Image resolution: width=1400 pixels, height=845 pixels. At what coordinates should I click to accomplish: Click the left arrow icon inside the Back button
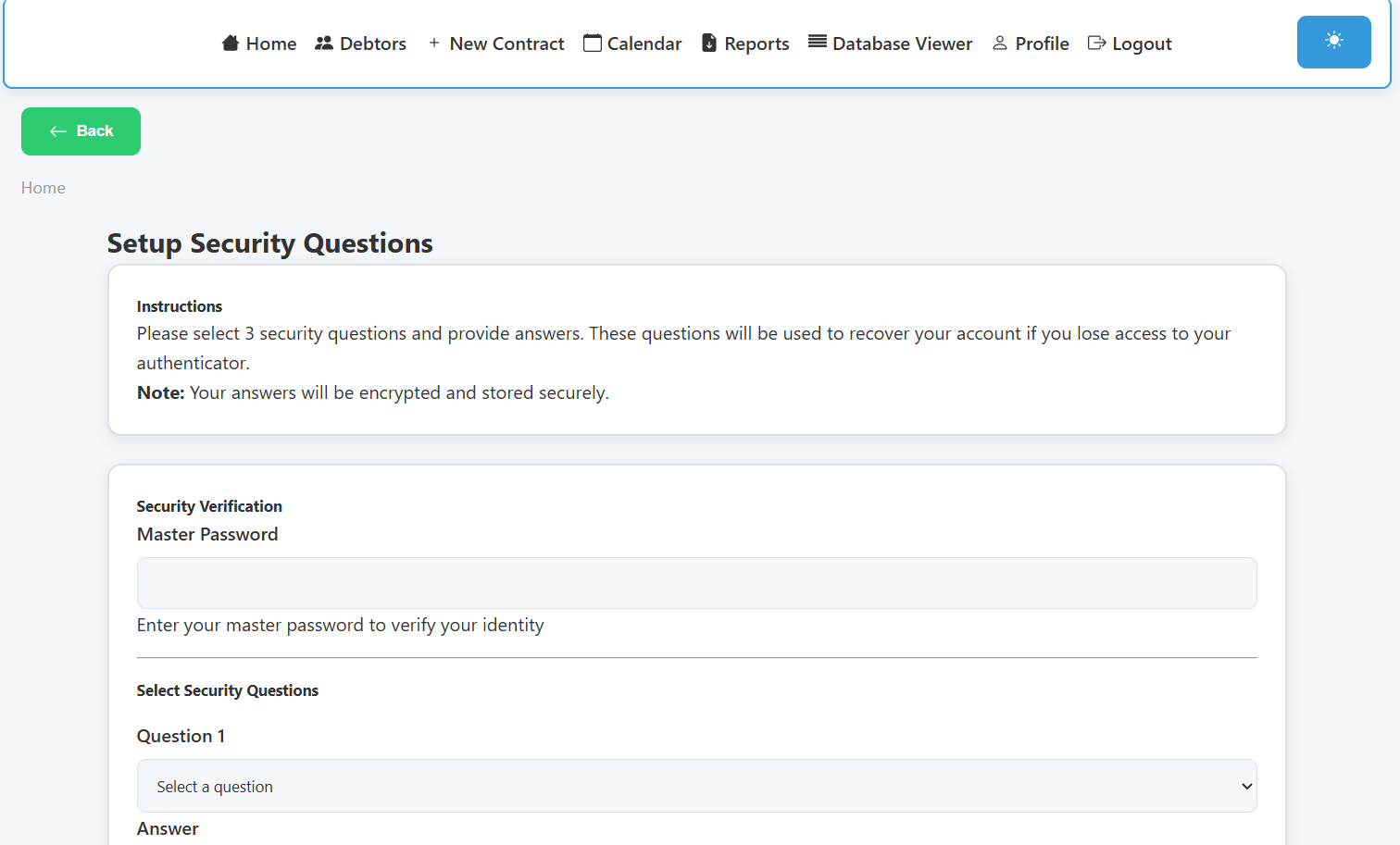[x=58, y=131]
